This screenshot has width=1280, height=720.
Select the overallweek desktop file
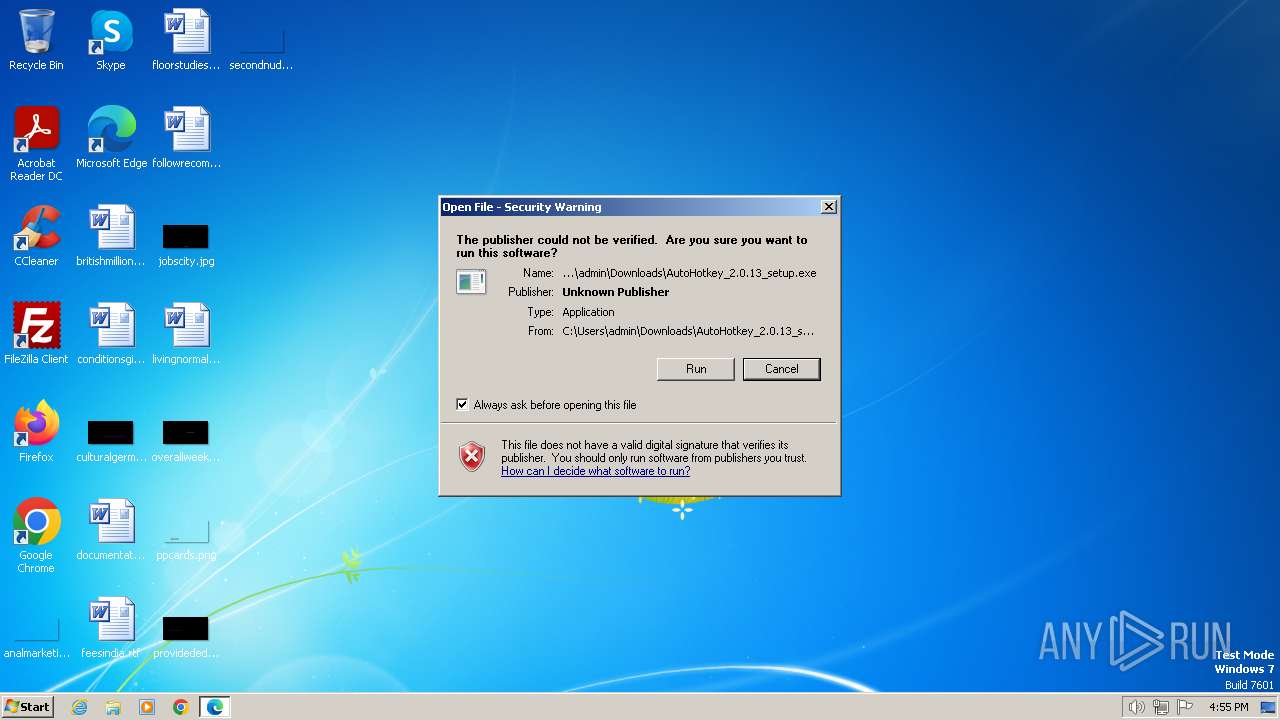(186, 441)
